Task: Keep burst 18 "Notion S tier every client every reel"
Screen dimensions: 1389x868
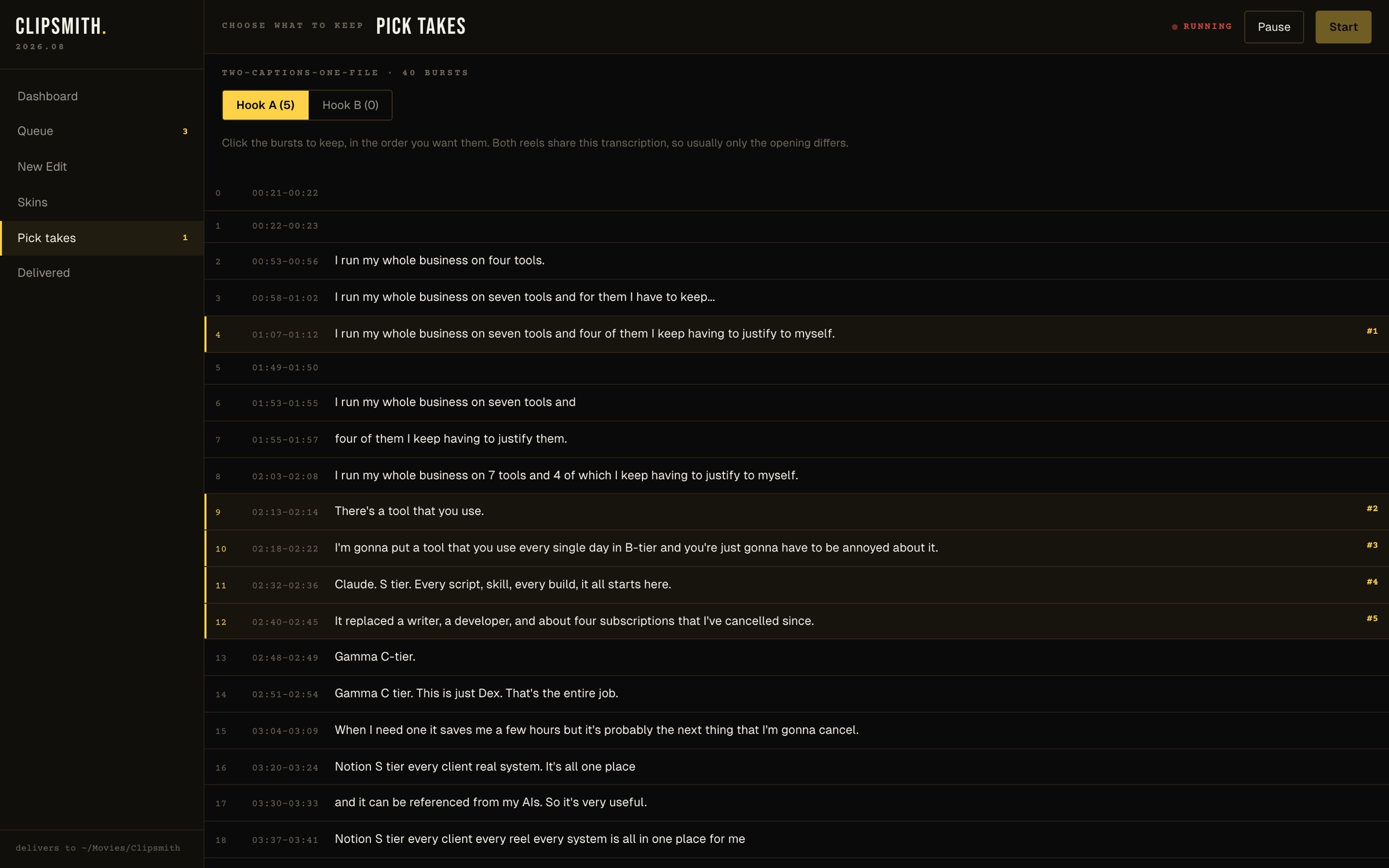Action: pos(796,839)
